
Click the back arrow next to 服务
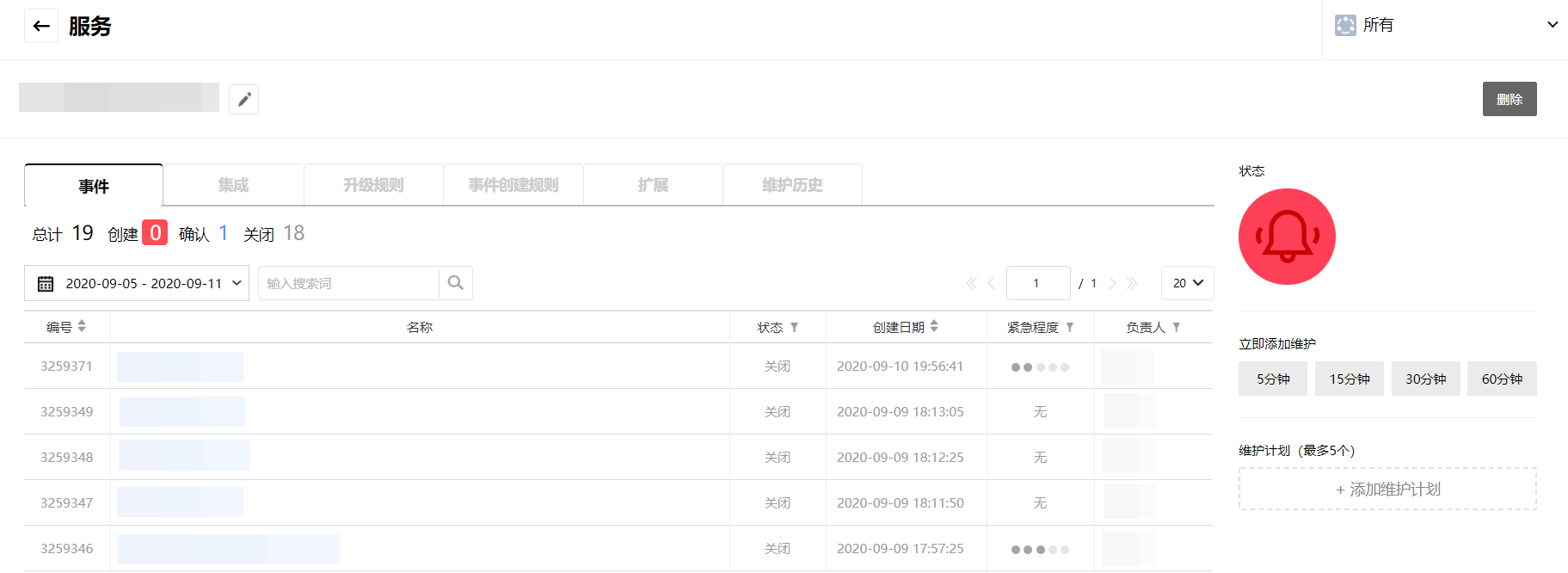[x=41, y=26]
